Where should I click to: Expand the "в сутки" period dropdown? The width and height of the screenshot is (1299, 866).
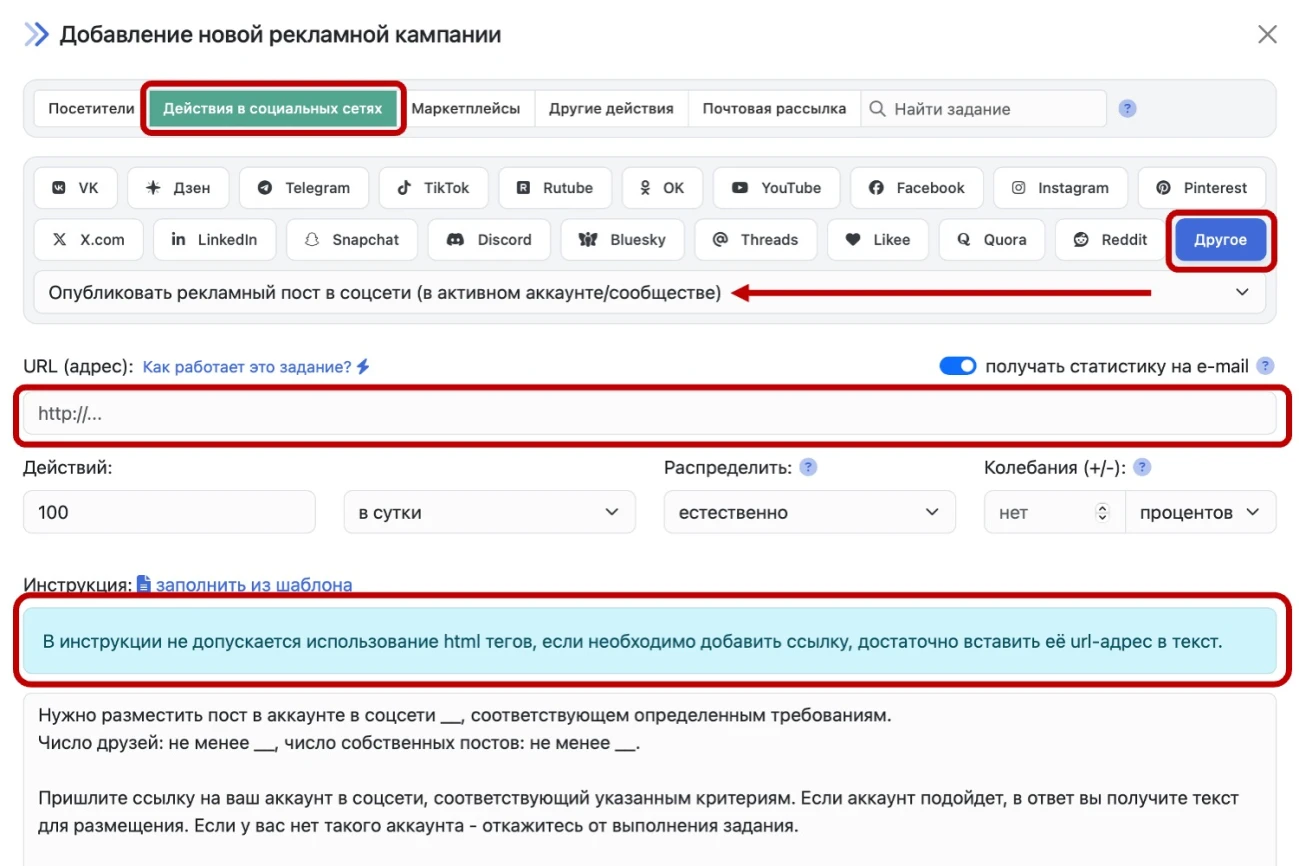[489, 513]
